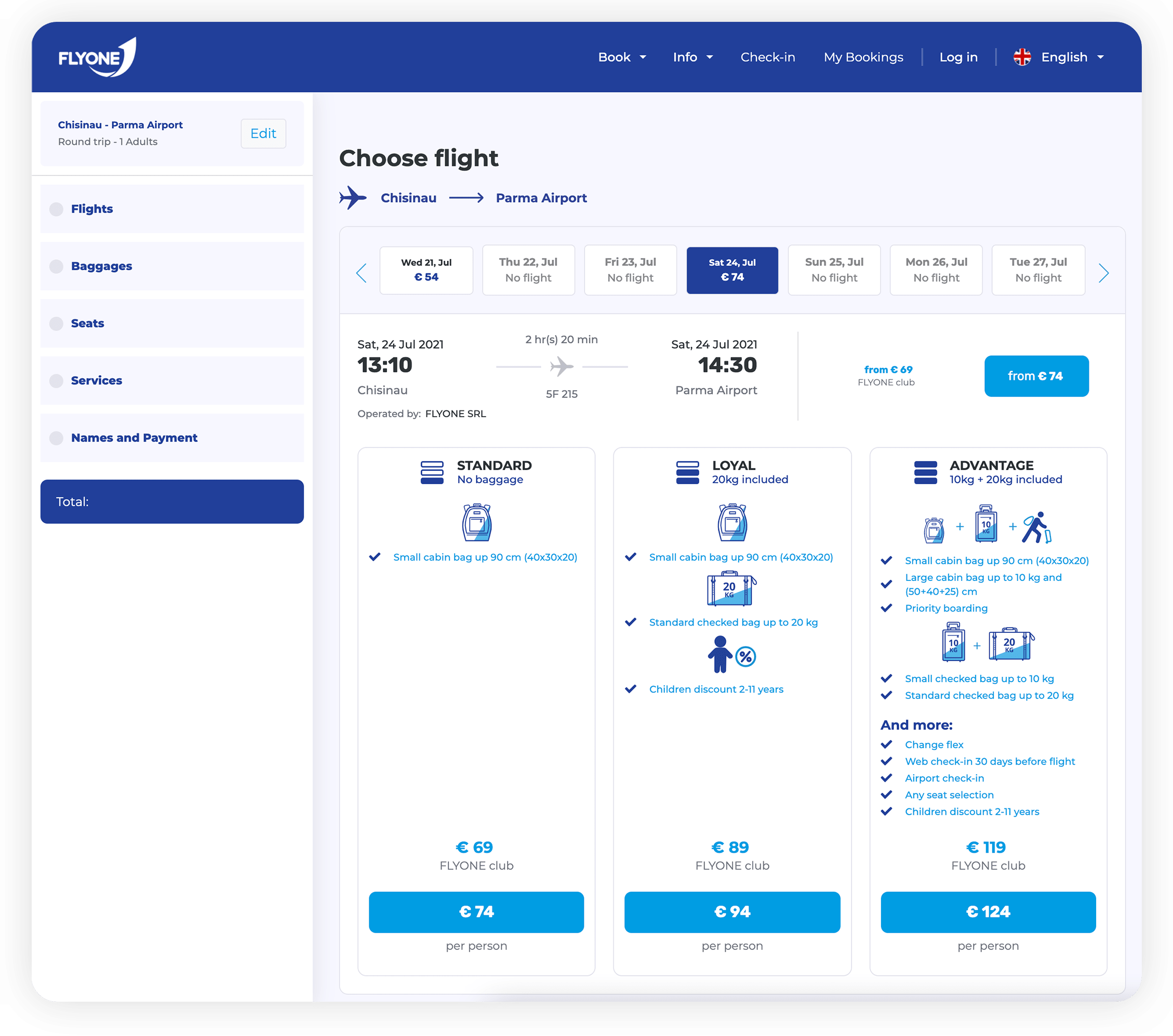1173x1036 pixels.
Task: Select the Mon 26, Jul date tab
Action: pos(936,270)
